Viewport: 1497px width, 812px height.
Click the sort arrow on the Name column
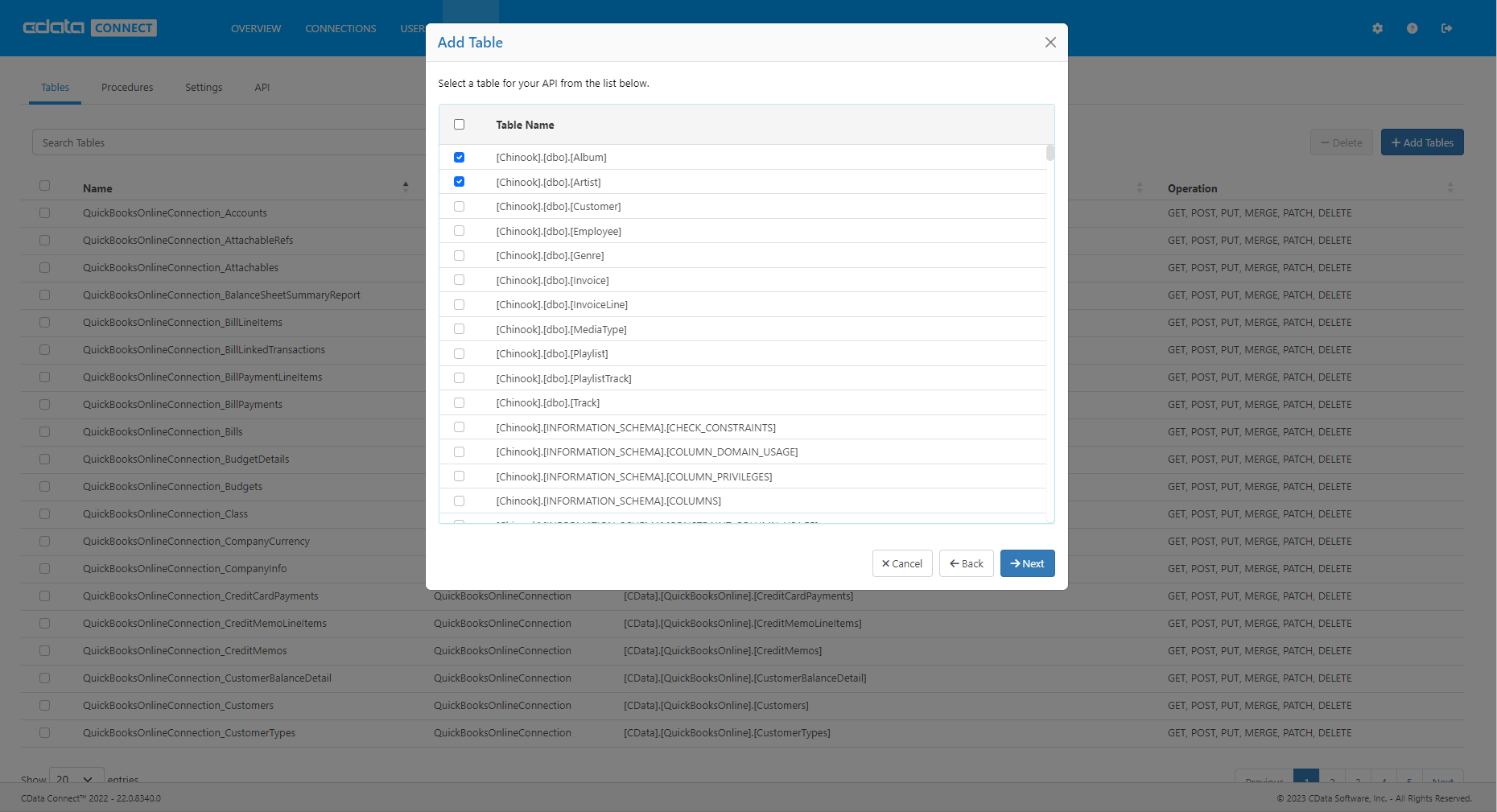406,186
